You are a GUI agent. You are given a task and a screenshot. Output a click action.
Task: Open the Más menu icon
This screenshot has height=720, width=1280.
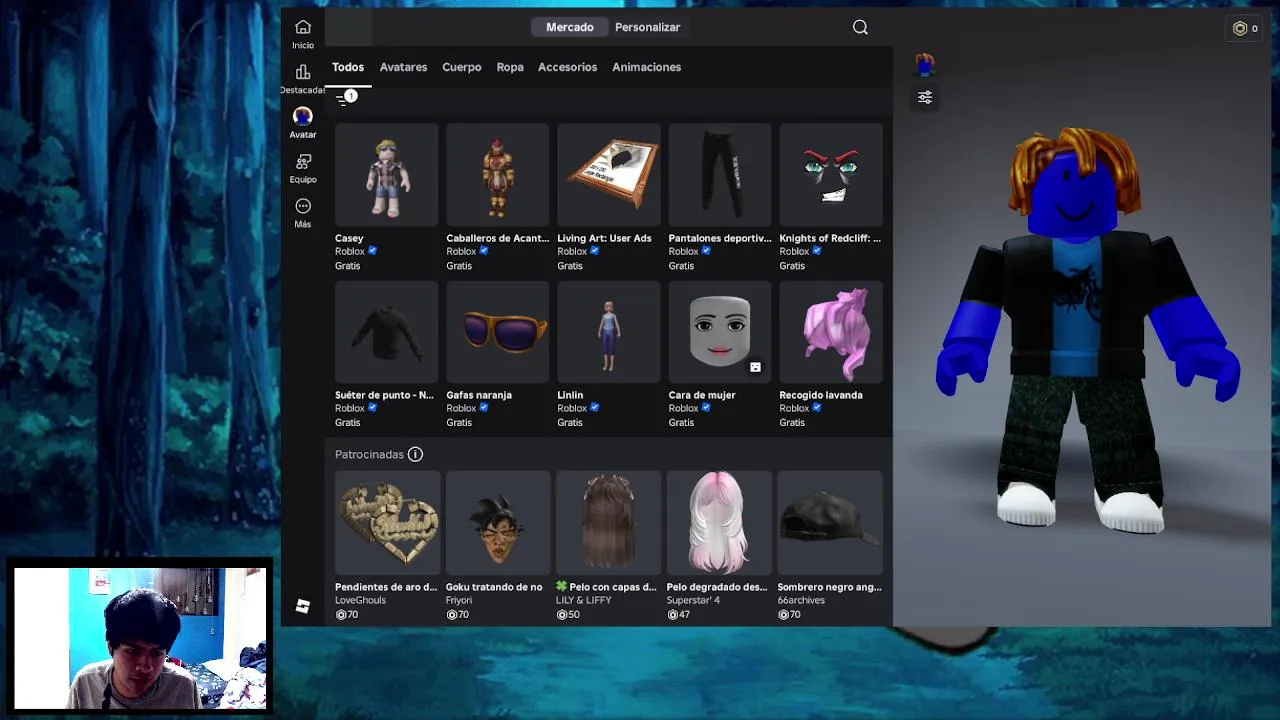tap(303, 206)
